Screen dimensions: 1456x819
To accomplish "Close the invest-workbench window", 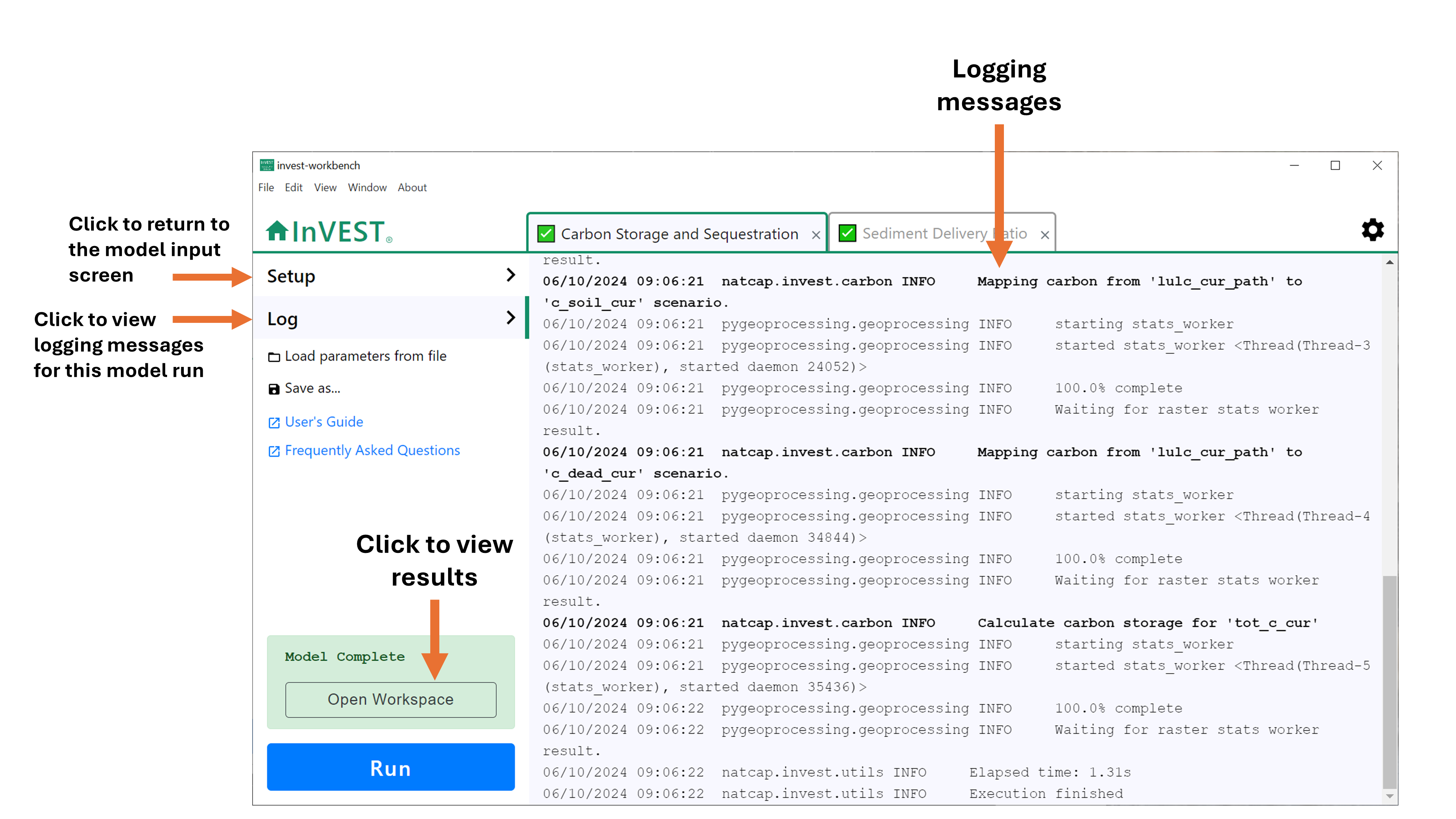I will coord(1377,165).
